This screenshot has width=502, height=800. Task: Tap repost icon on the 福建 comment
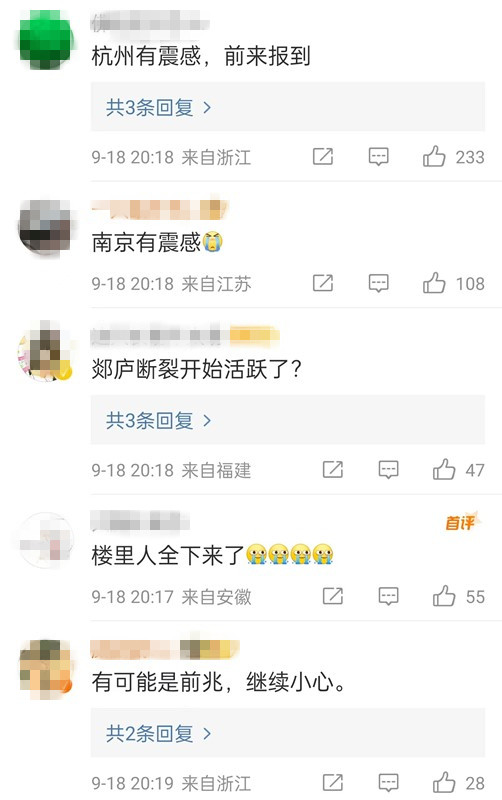point(333,469)
